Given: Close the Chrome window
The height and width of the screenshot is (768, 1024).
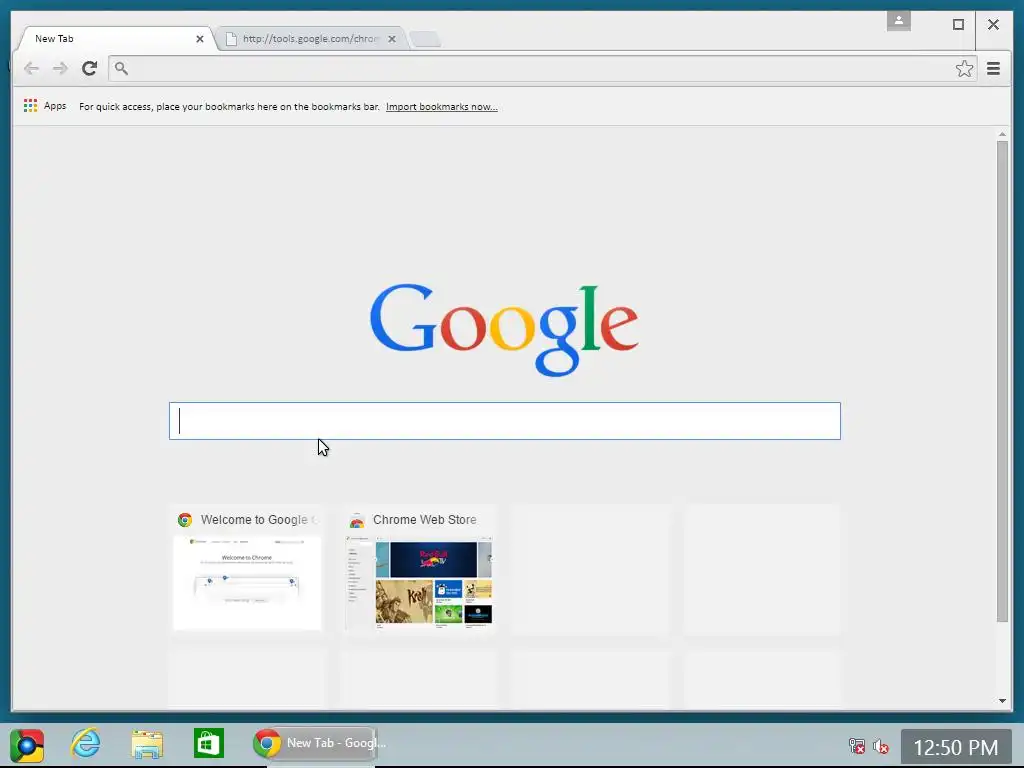Looking at the screenshot, I should point(993,25).
